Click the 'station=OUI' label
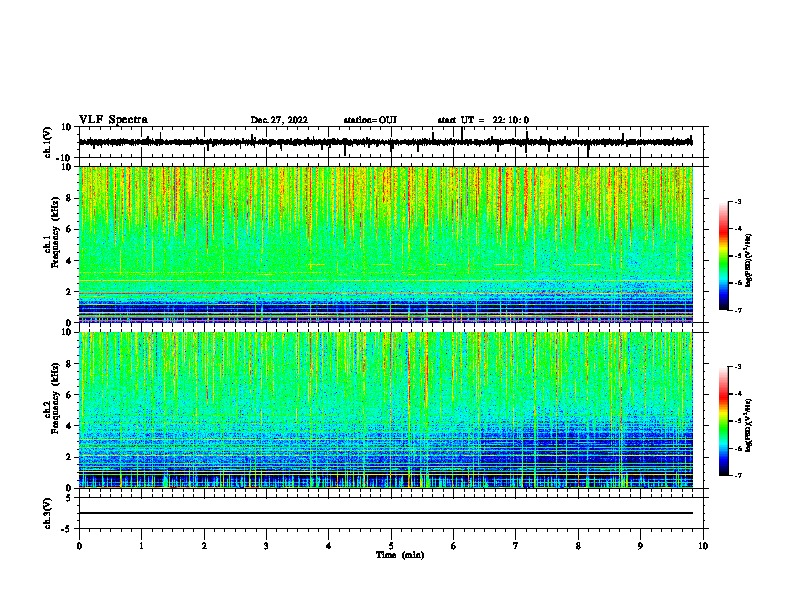The width and height of the screenshot is (792, 612). tap(370, 120)
